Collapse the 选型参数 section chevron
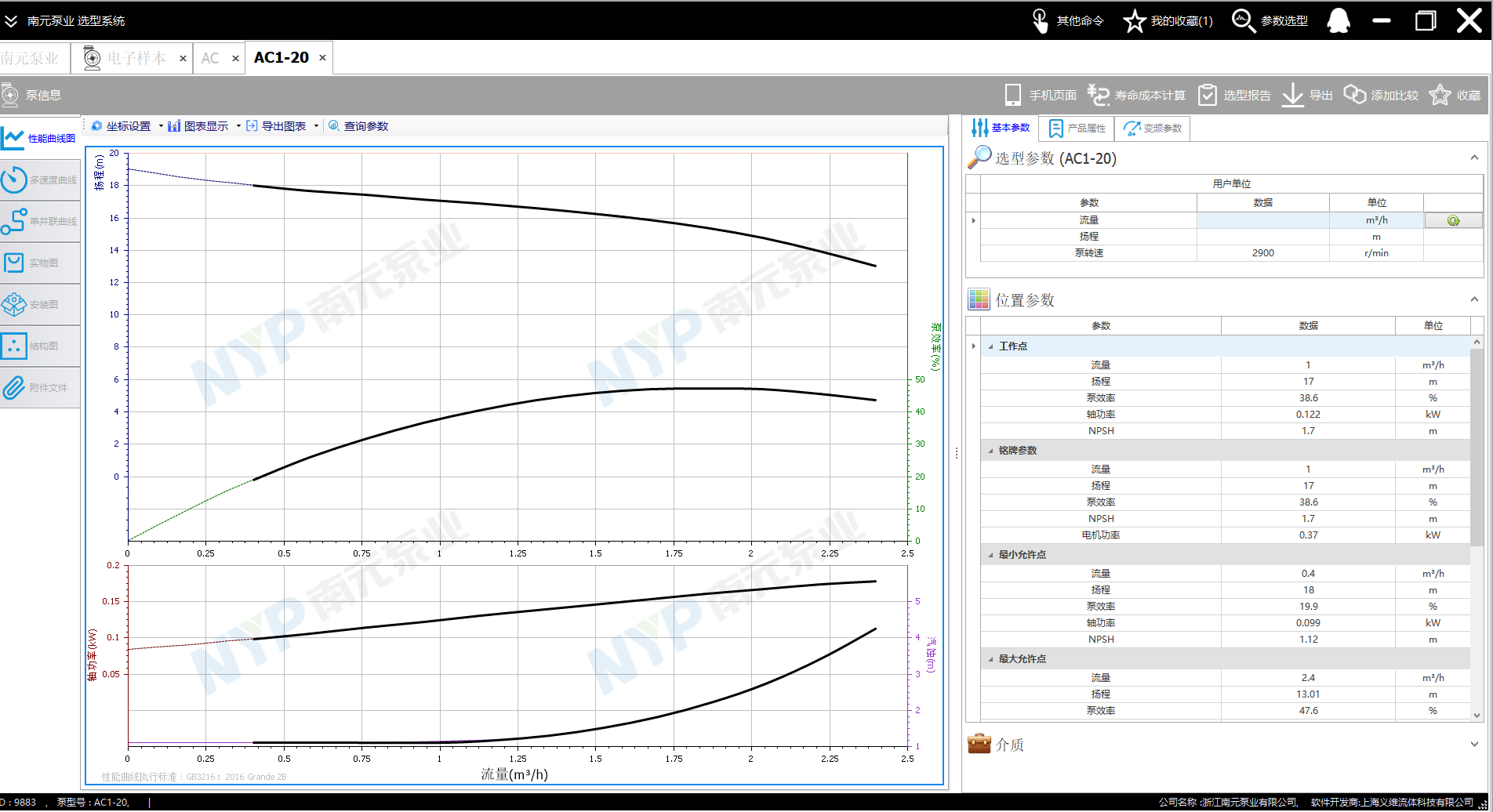The height and width of the screenshot is (812, 1493). click(1474, 158)
